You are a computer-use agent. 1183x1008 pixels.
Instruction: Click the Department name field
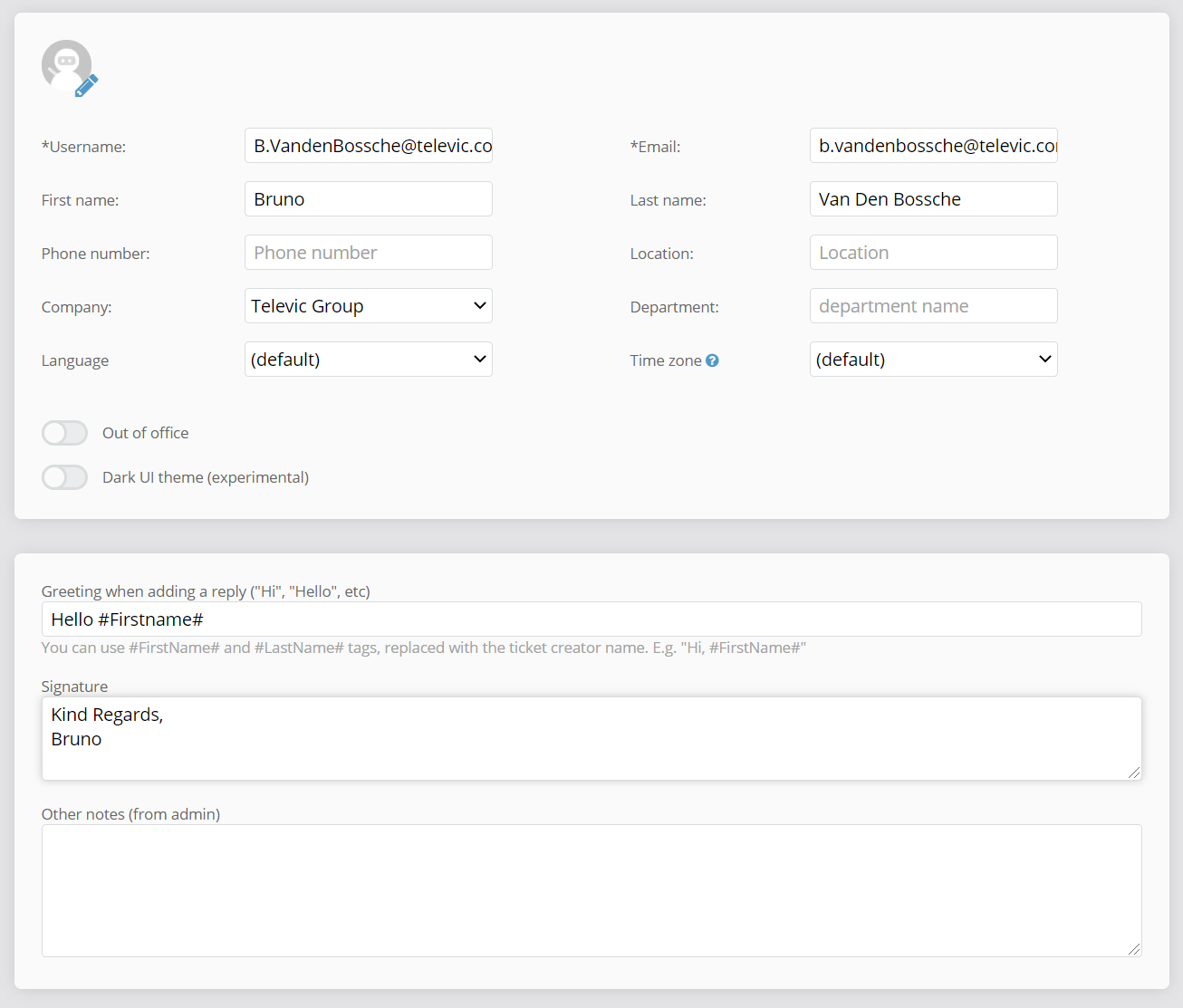tap(933, 306)
